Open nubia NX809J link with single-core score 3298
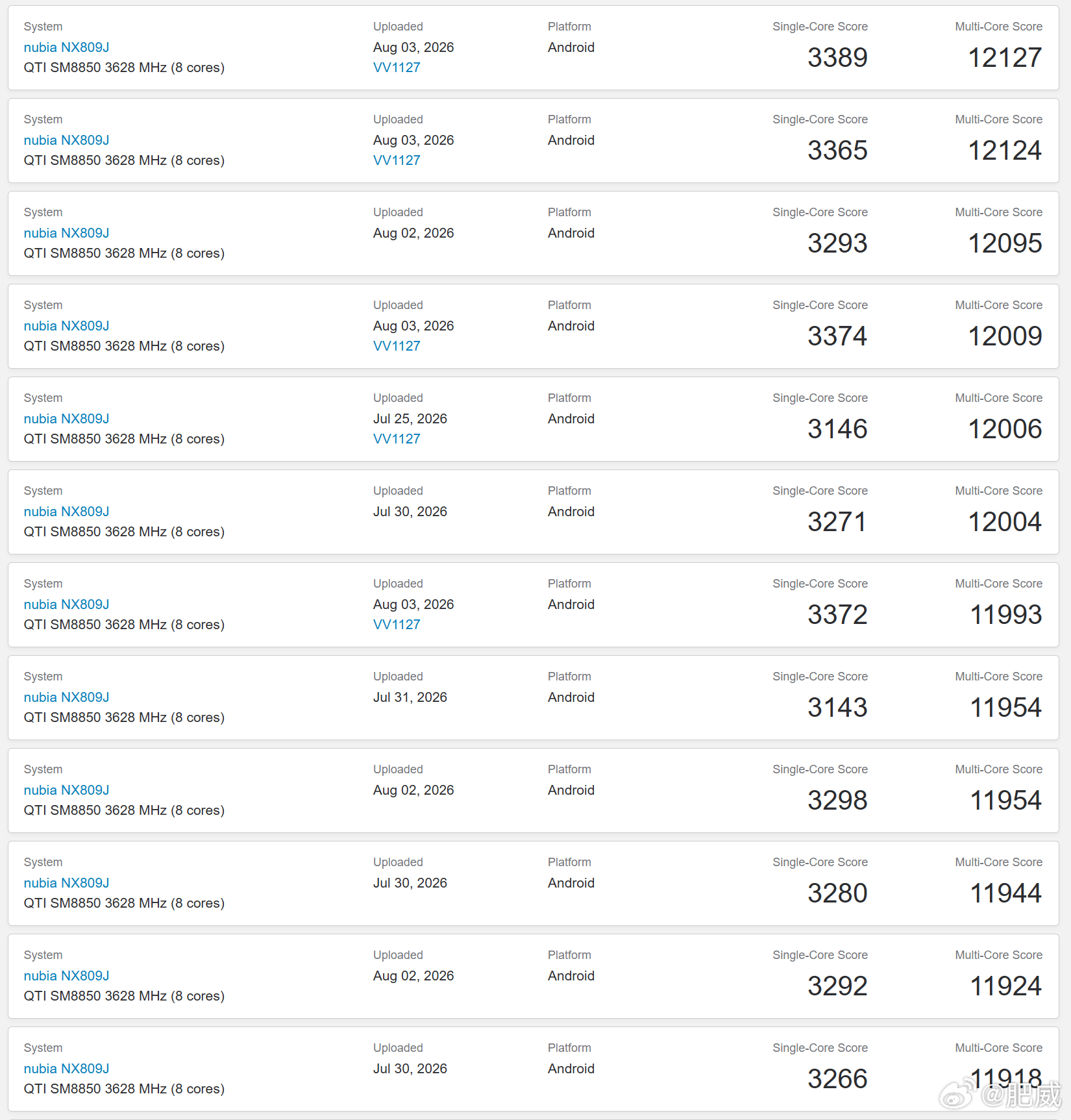 coord(66,790)
